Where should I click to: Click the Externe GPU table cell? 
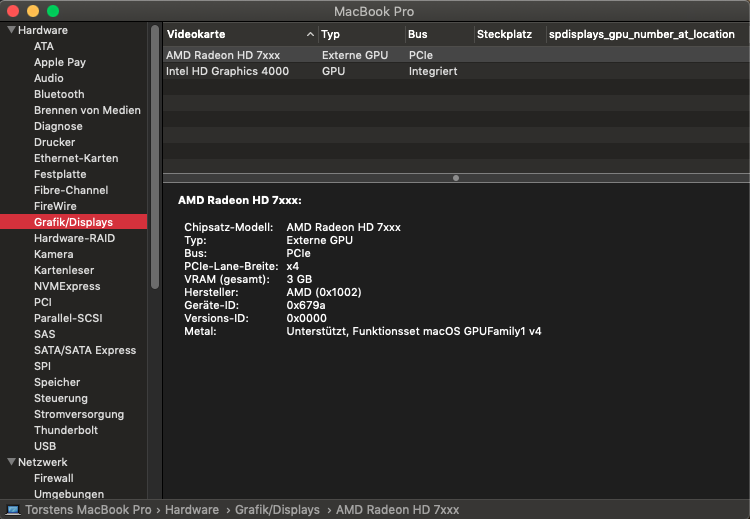[x=355, y=55]
